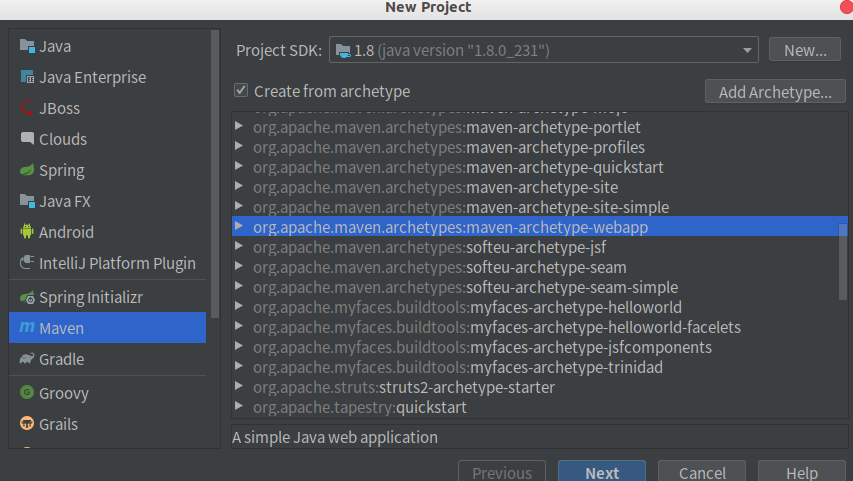Click the Clouds icon in project list
The height and width of the screenshot is (481, 853).
click(27, 140)
